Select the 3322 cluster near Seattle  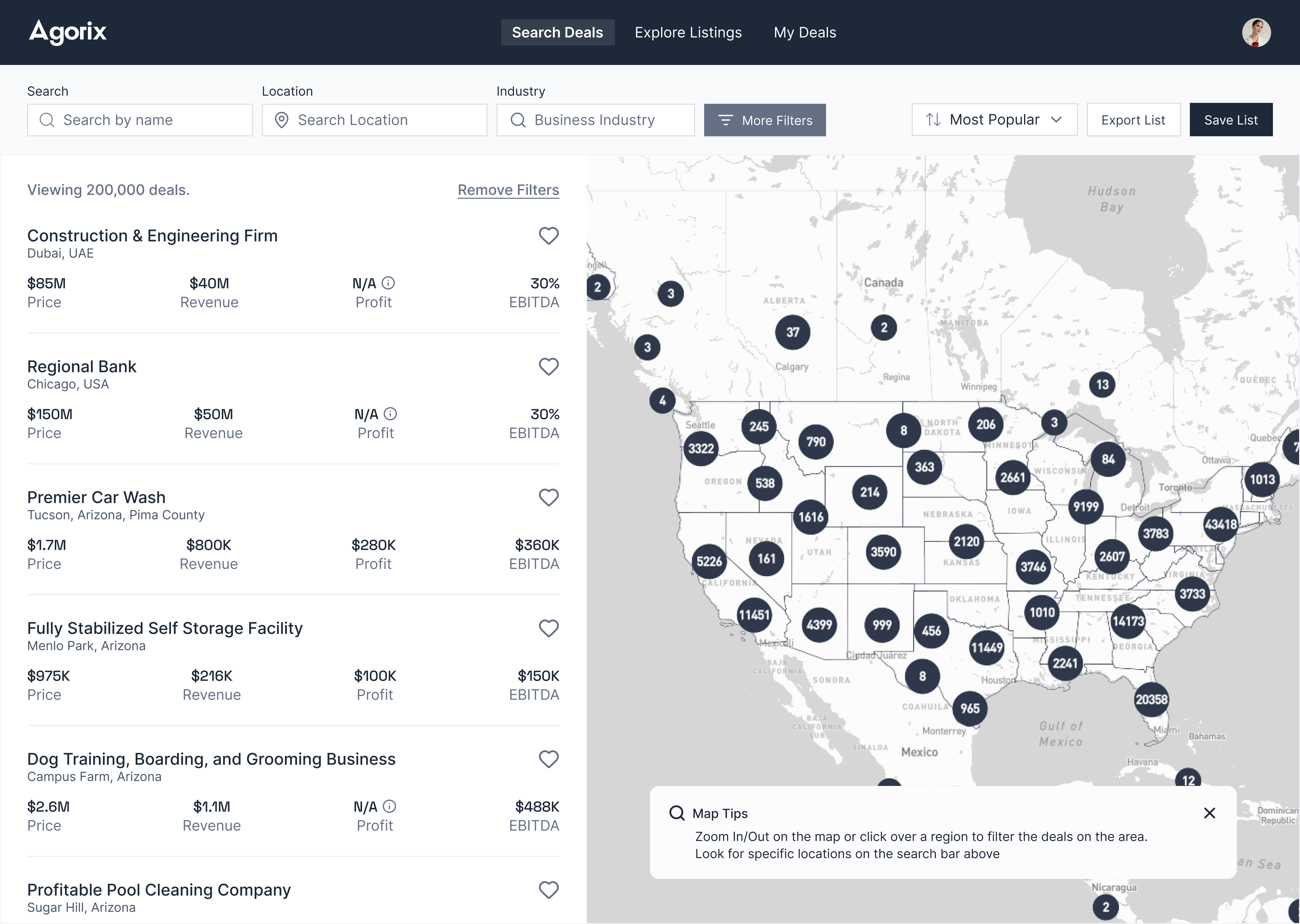pyautogui.click(x=701, y=448)
